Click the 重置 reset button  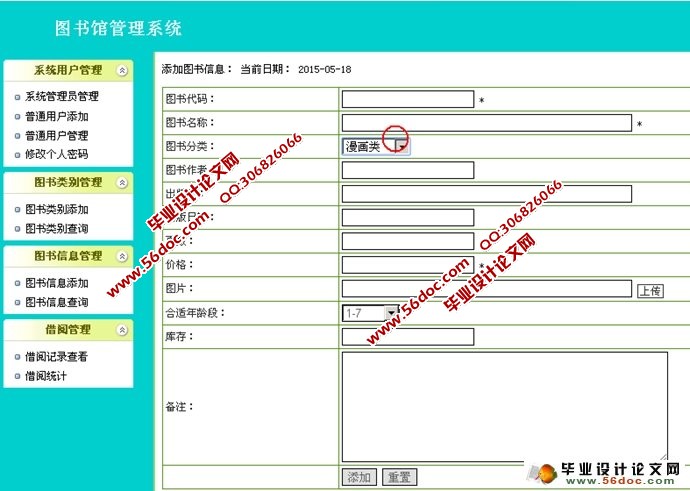click(400, 477)
